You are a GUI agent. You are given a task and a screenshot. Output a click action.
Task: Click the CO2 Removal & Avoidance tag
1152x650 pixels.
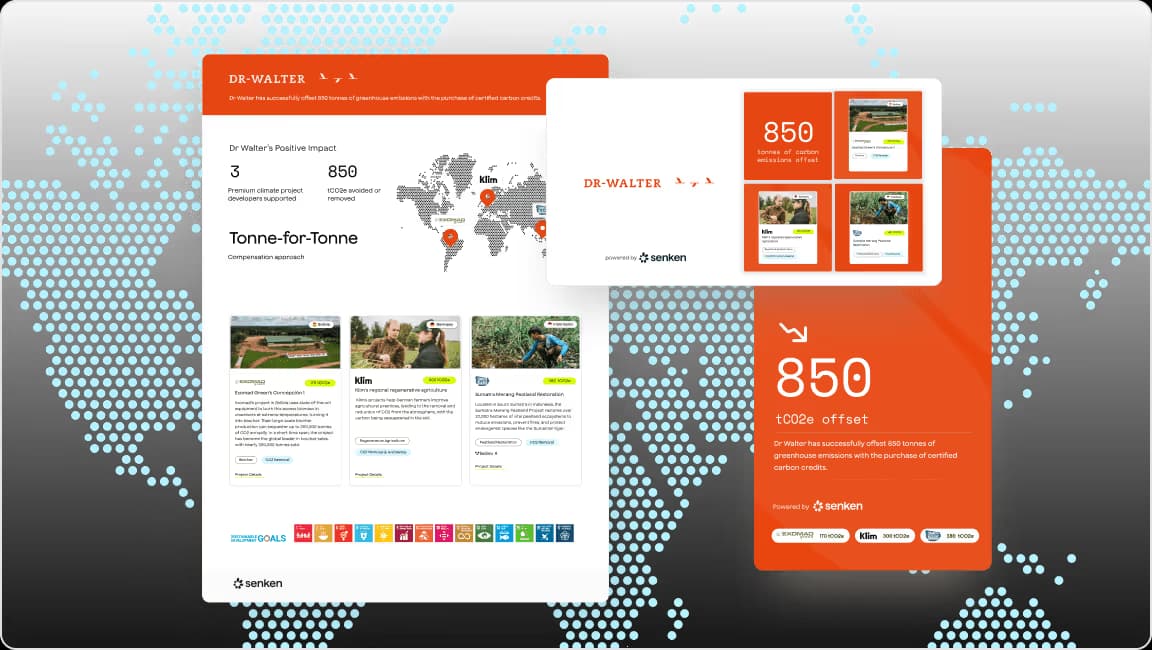coord(383,452)
